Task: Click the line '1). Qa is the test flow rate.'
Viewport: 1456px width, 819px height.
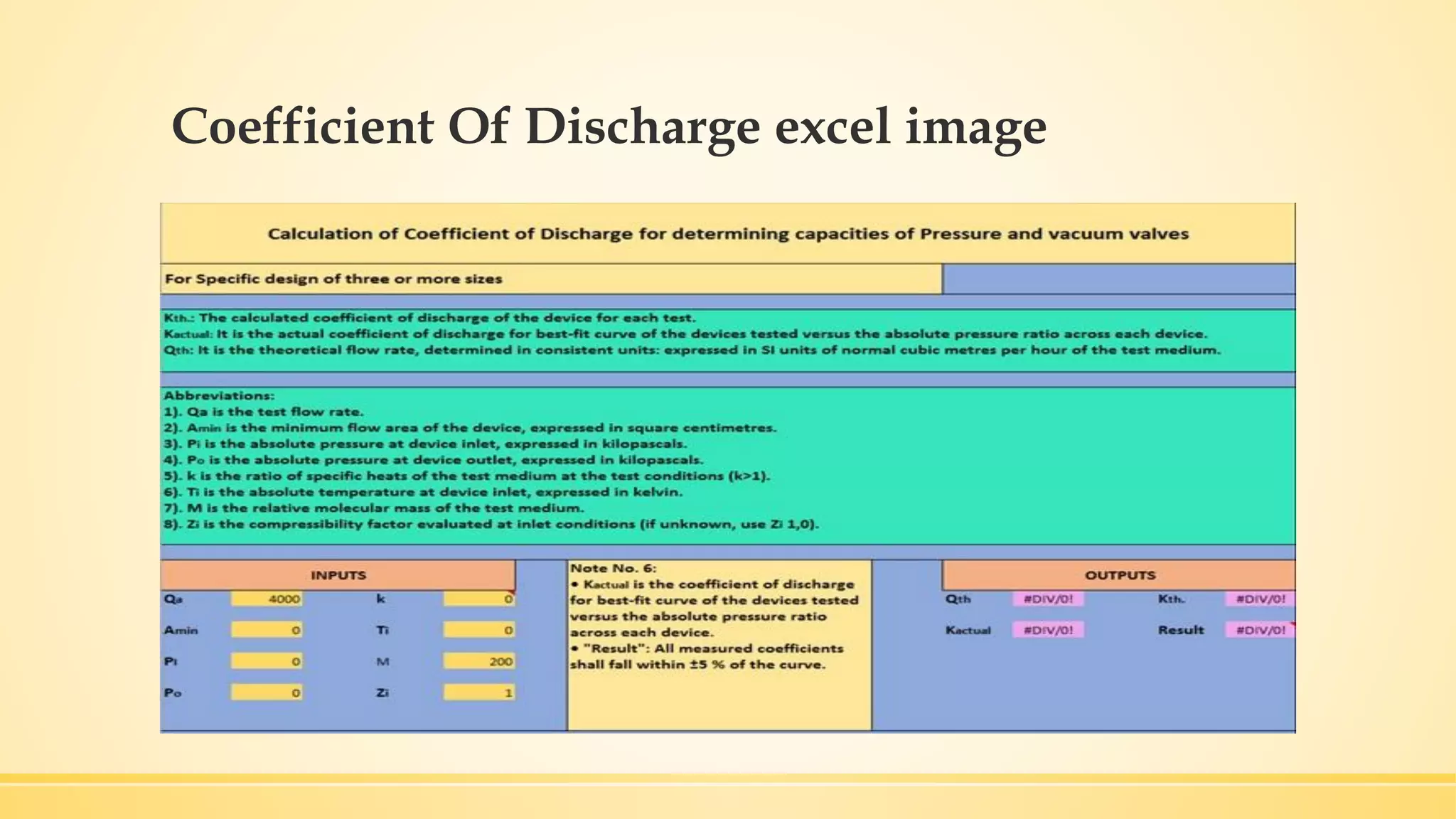Action: coord(264,412)
